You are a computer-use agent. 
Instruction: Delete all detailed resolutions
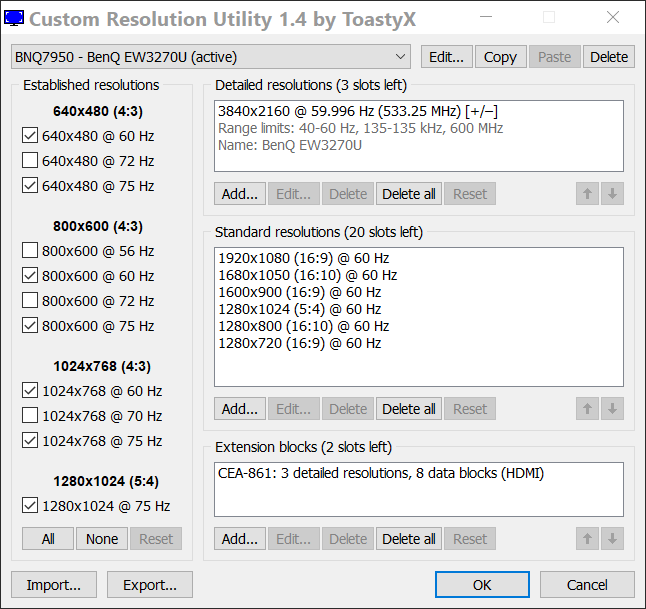pyautogui.click(x=409, y=194)
